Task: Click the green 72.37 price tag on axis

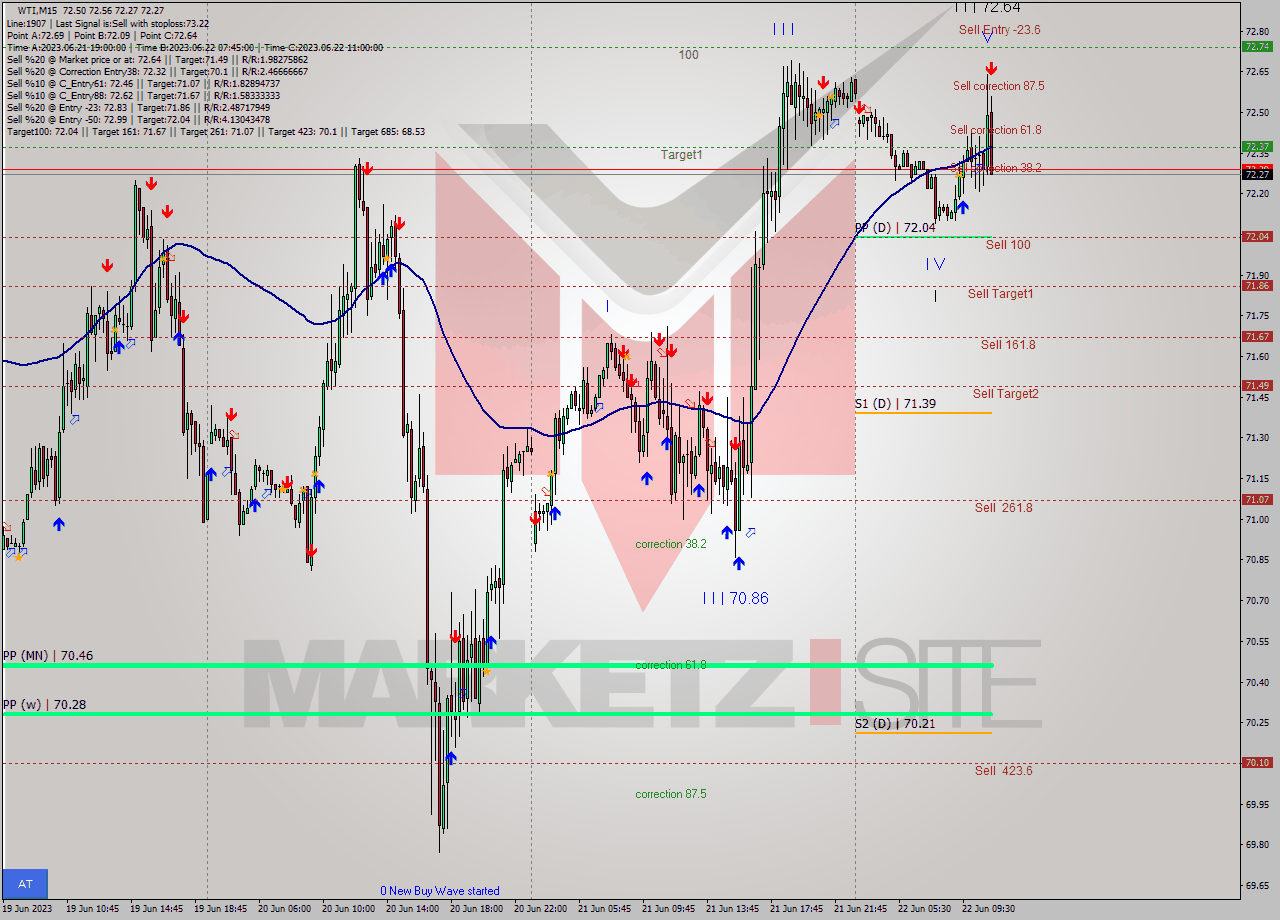Action: 1257,146
